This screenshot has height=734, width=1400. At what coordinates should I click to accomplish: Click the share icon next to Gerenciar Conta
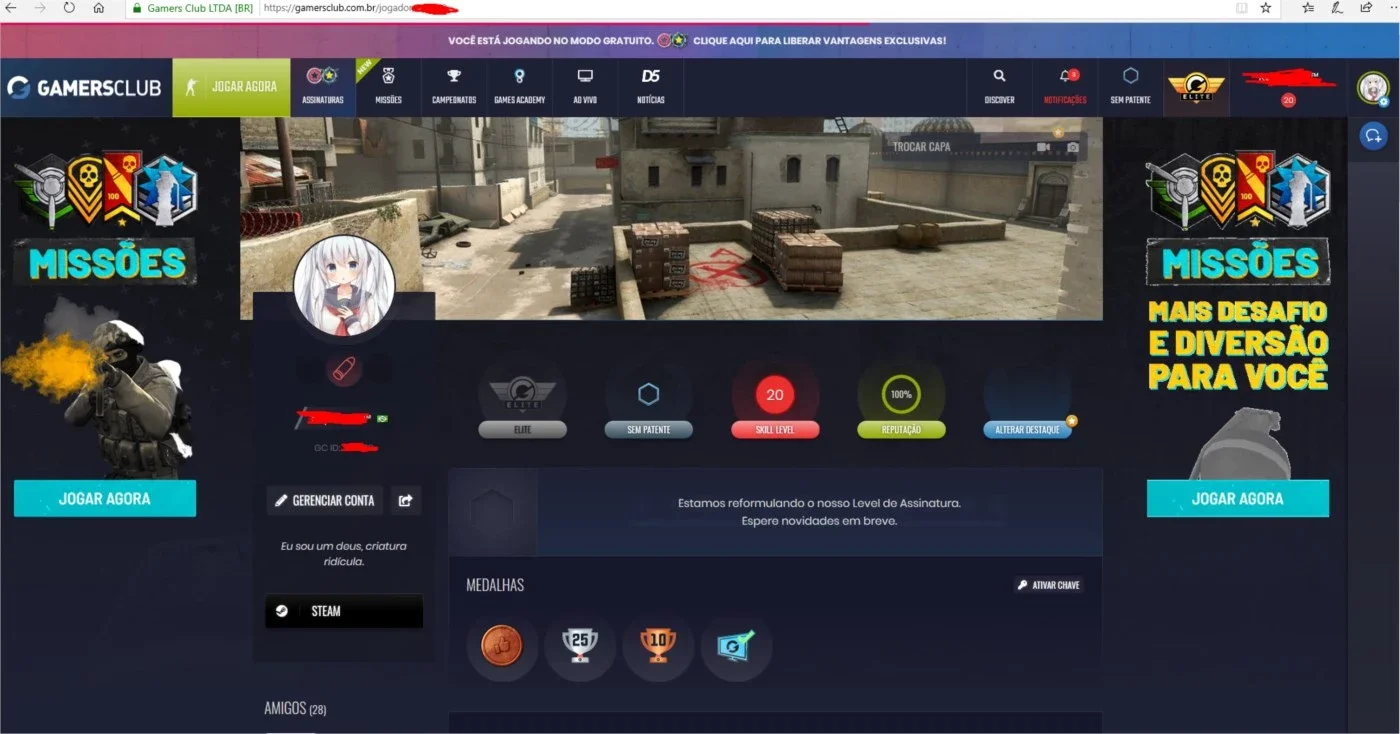pos(405,500)
